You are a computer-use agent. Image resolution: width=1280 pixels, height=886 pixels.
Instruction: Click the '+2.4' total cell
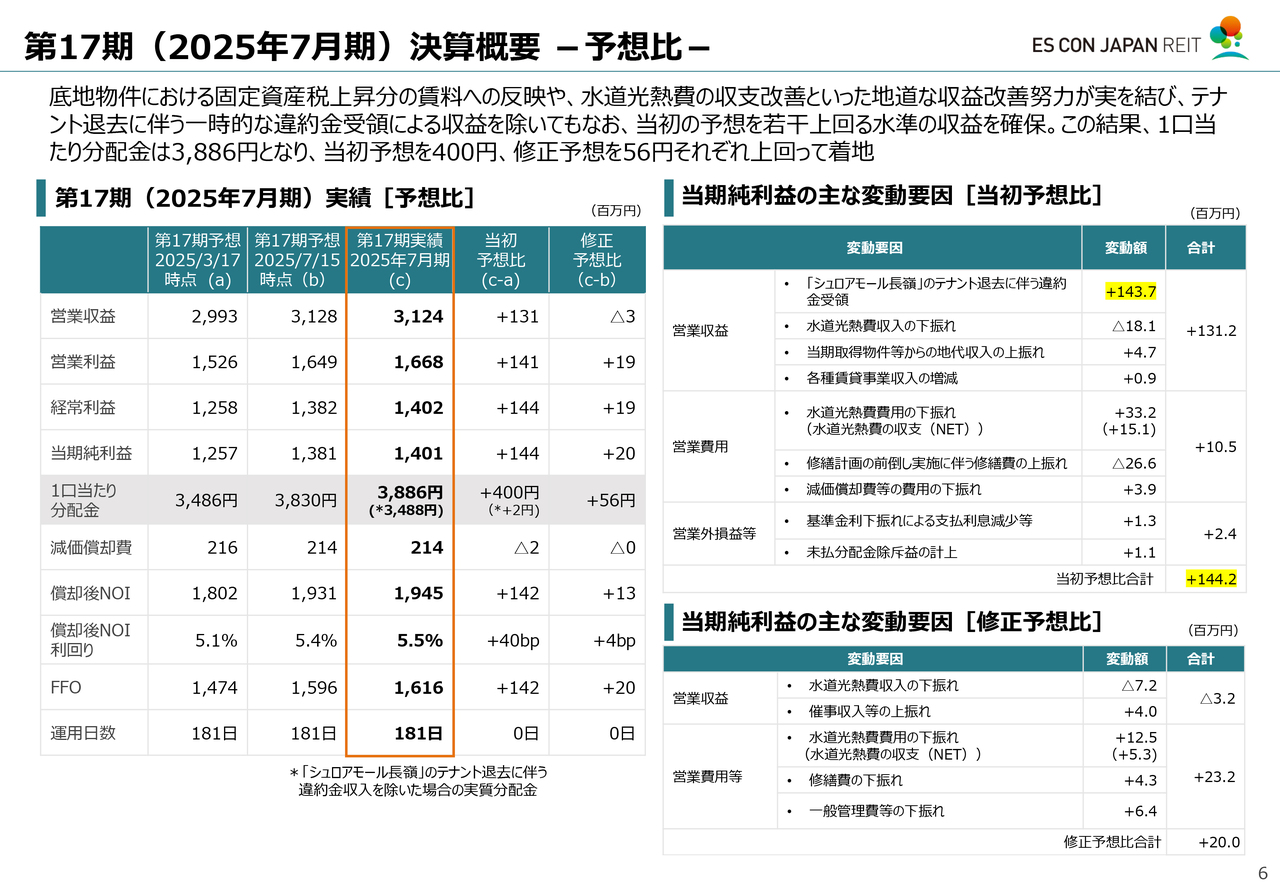(1220, 534)
